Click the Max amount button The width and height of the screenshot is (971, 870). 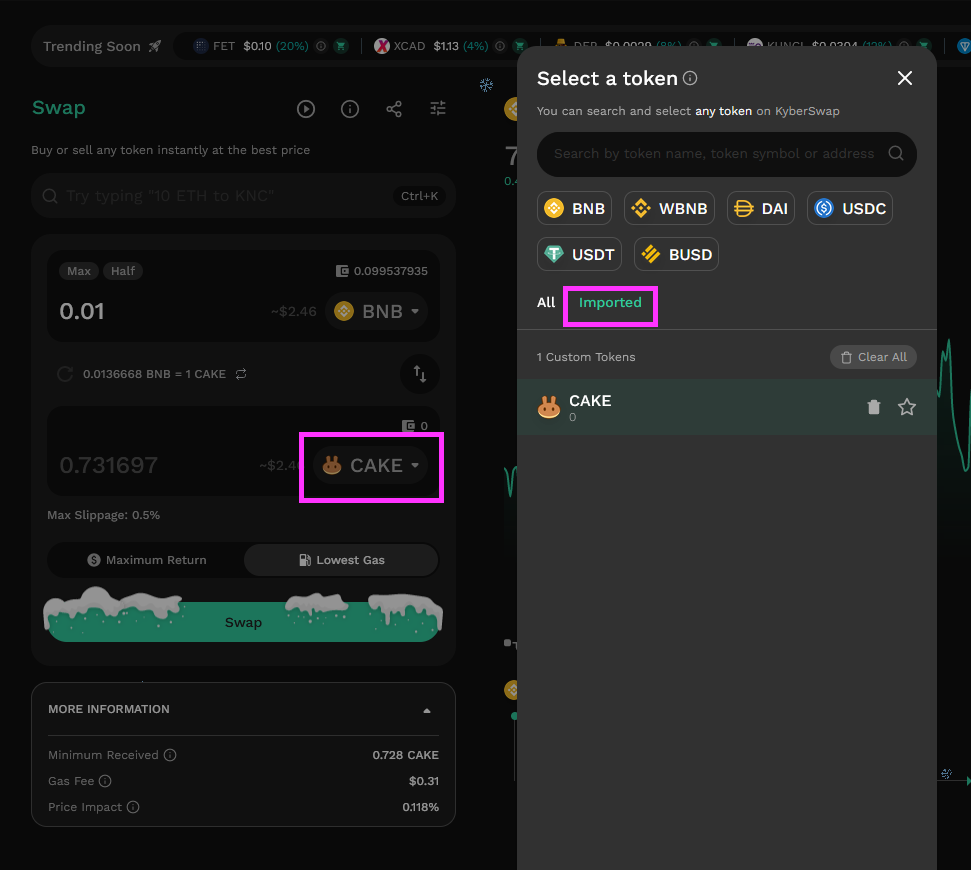tap(79, 271)
